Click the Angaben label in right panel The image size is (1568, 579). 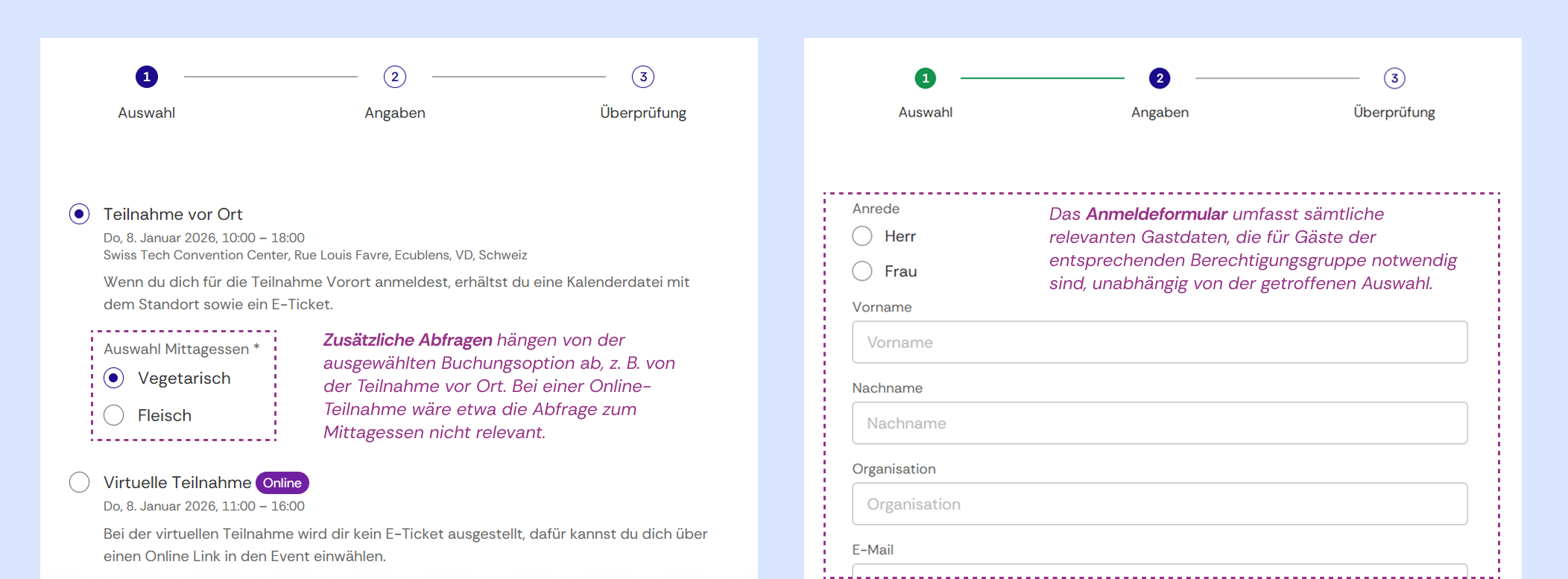[1160, 113]
